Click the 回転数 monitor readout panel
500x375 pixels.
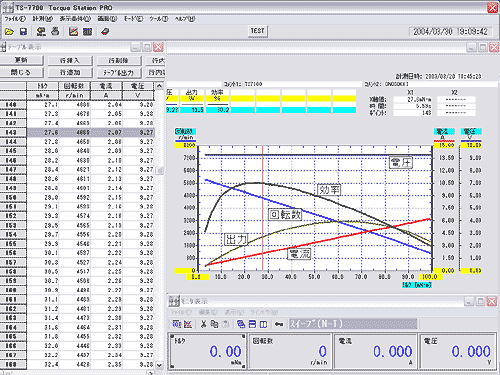pyautogui.click(x=290, y=351)
